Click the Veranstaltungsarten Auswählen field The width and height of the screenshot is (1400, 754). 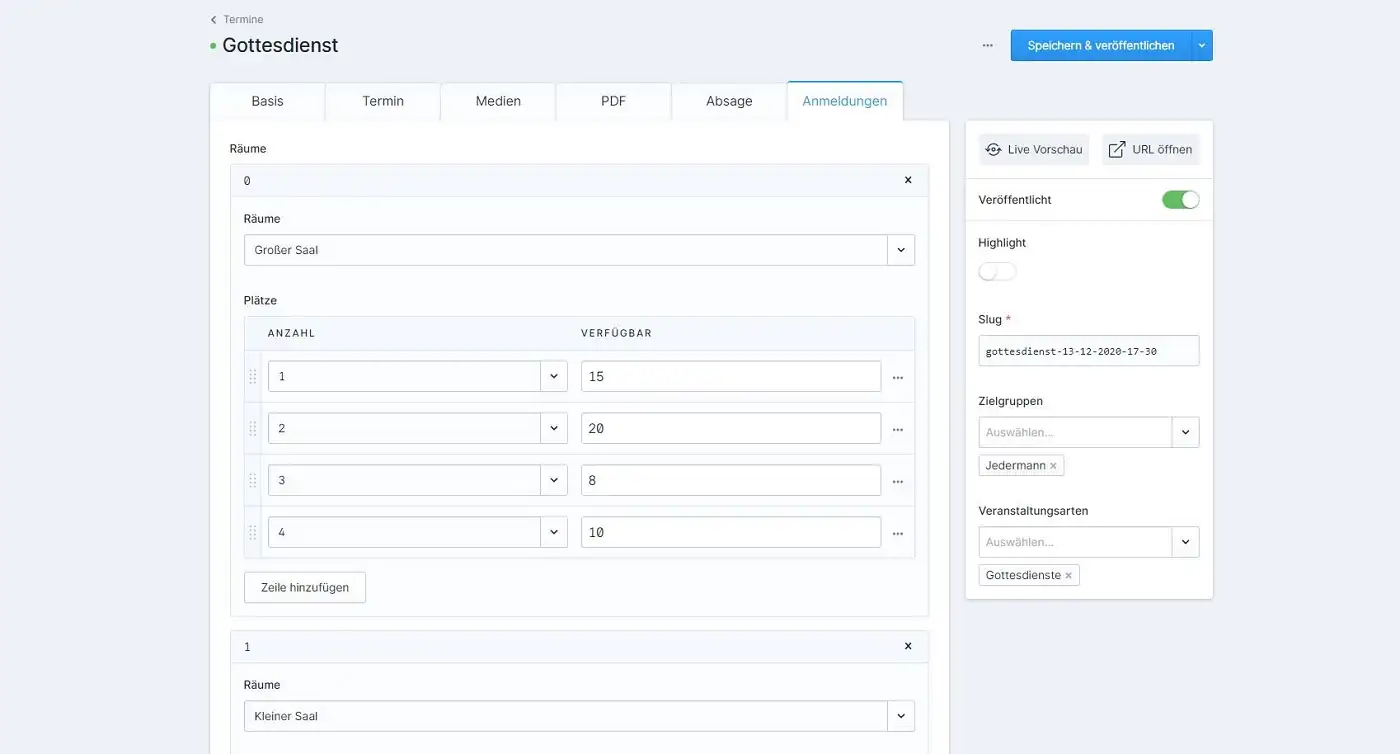click(1075, 542)
